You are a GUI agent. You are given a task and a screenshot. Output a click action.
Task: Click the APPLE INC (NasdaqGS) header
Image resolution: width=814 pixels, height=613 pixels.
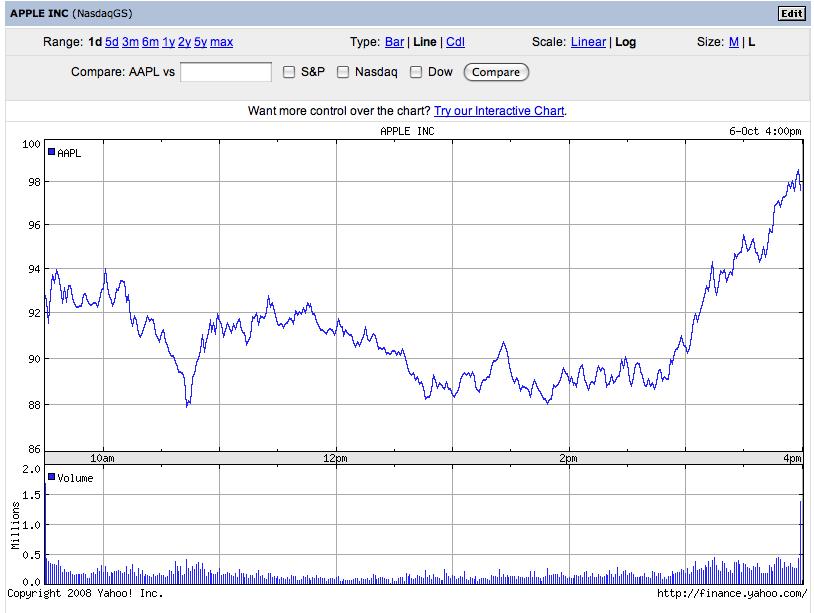coord(71,13)
